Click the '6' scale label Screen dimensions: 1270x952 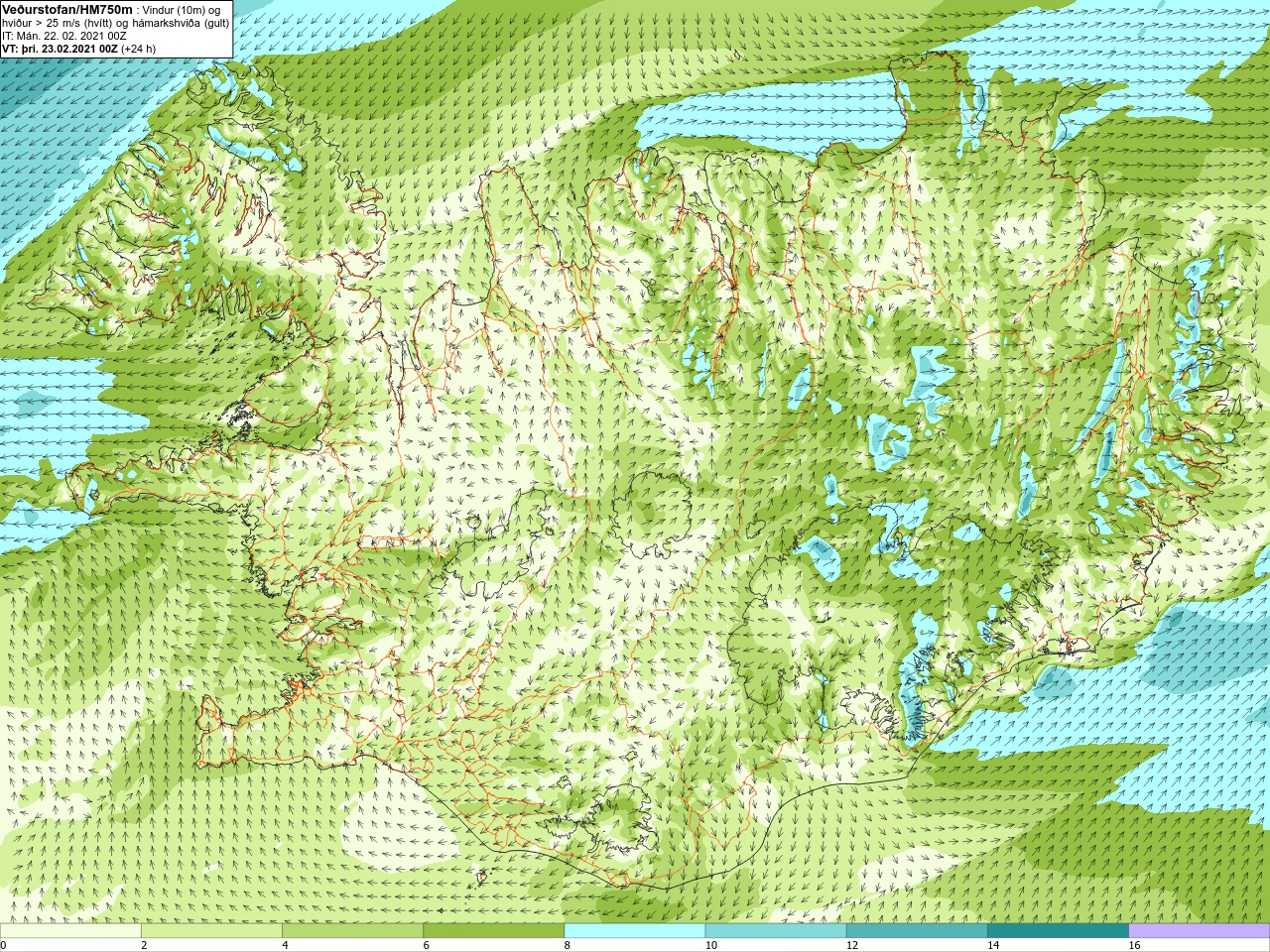(427, 945)
